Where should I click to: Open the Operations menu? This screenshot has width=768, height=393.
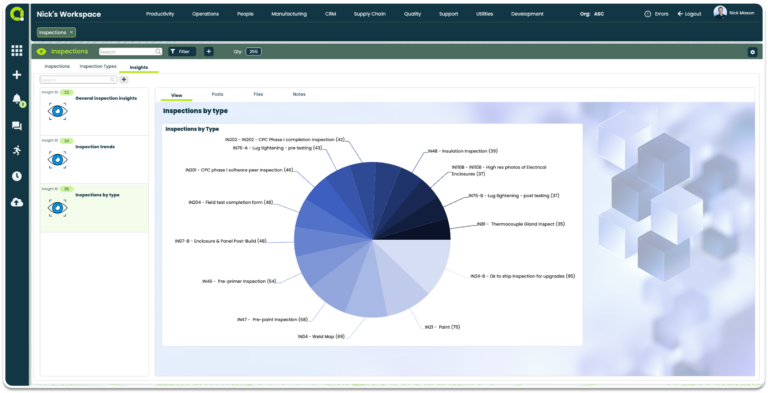(205, 14)
